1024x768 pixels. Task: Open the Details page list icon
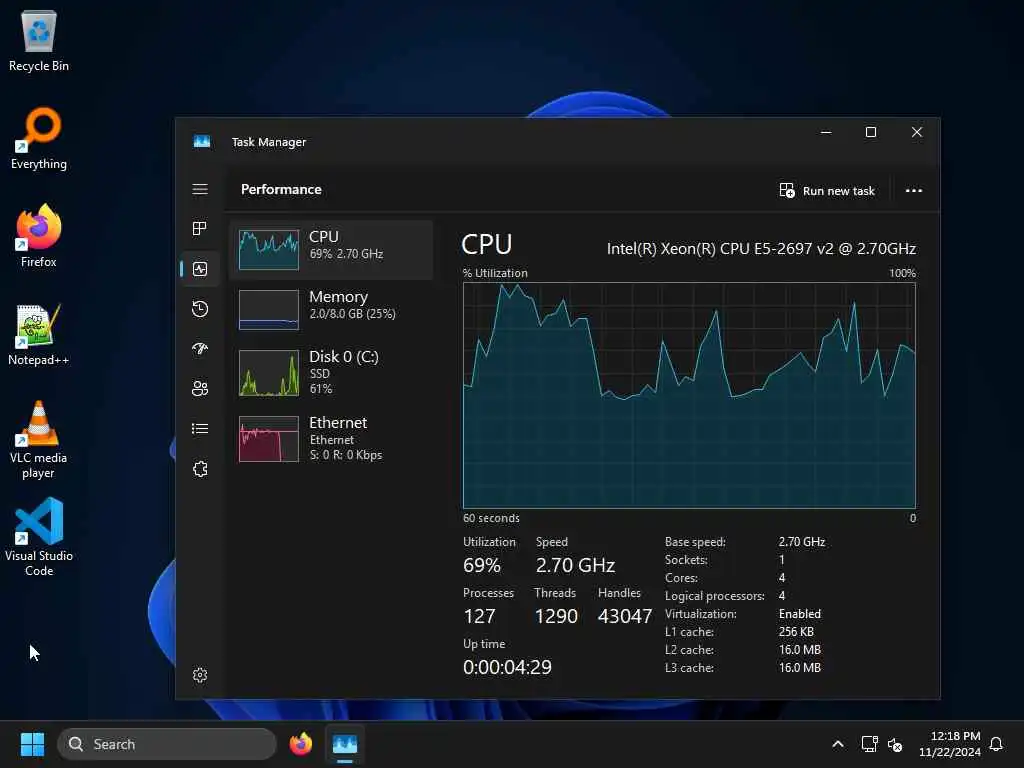tap(200, 429)
